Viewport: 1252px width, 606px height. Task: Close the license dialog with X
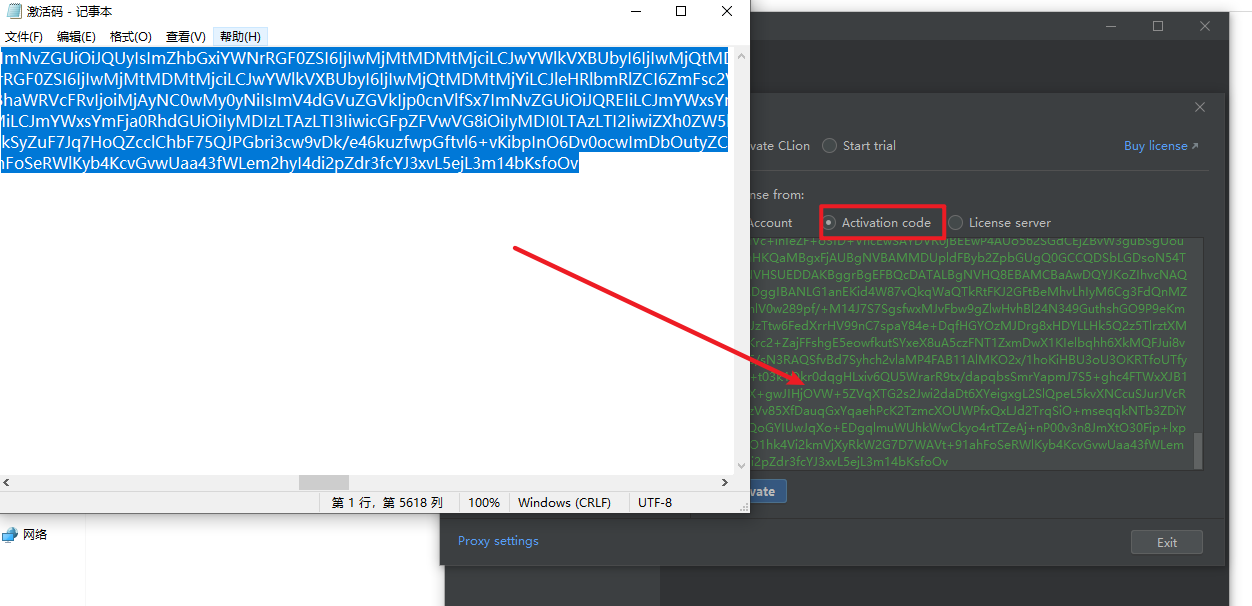point(1200,107)
